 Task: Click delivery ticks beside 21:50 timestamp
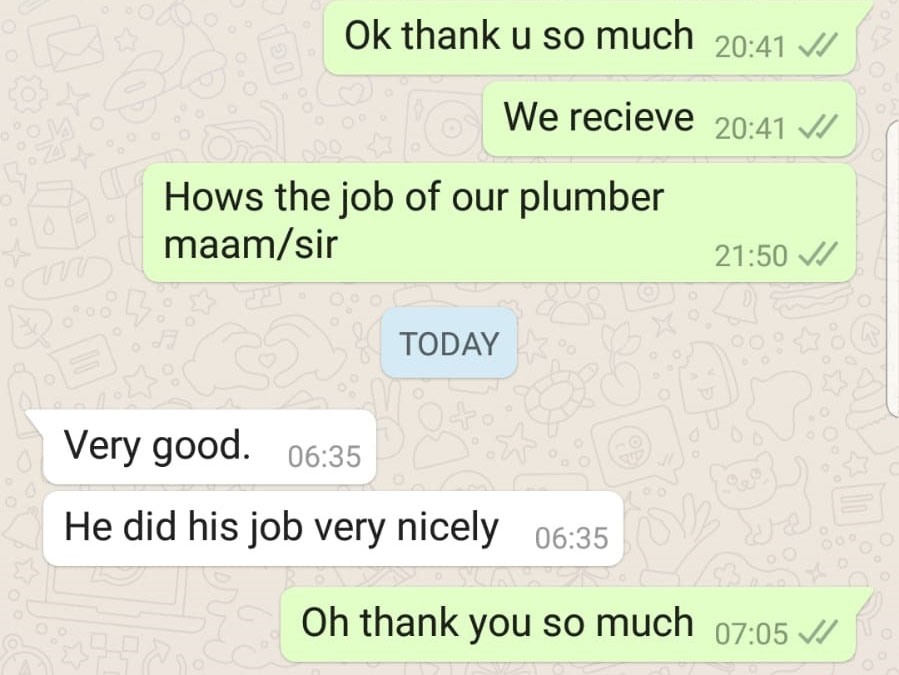[x=819, y=255]
